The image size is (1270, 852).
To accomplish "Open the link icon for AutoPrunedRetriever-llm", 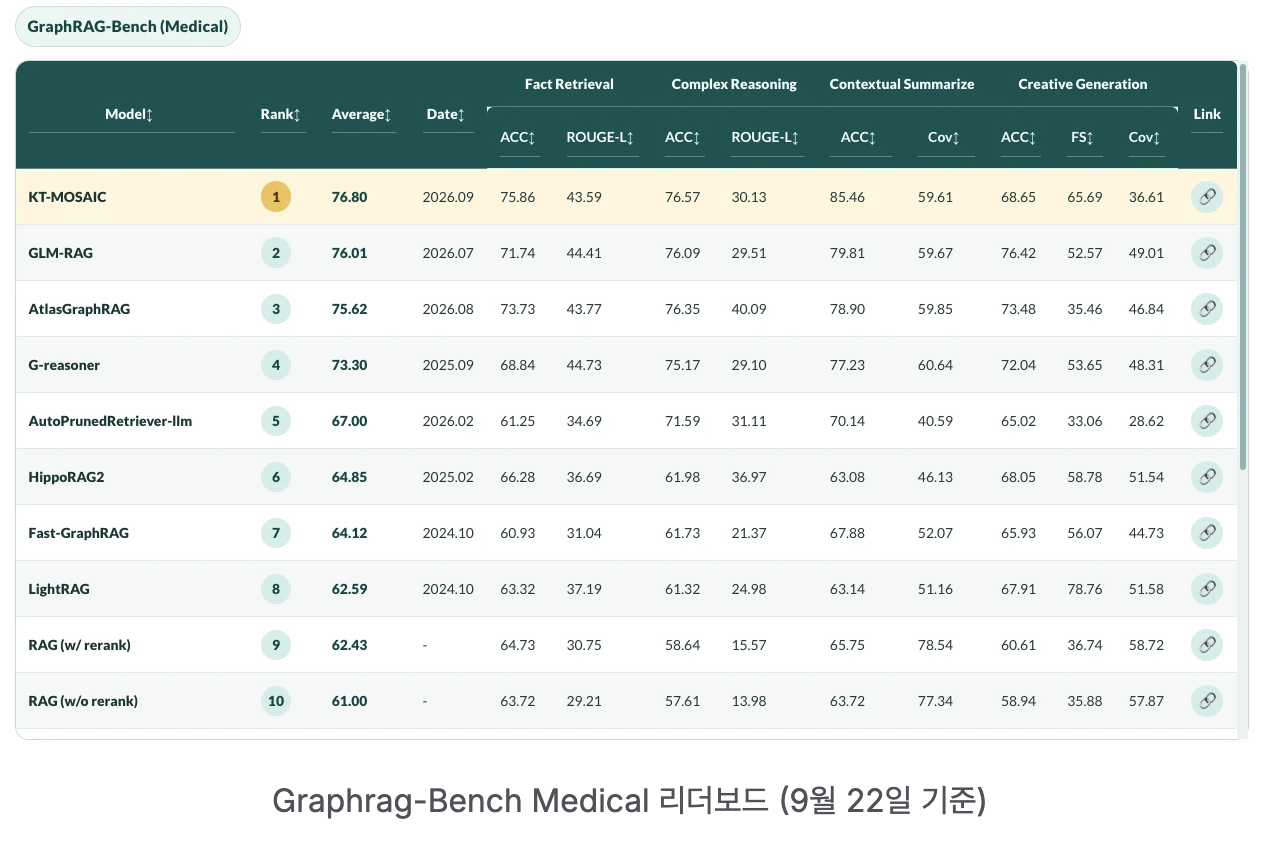I will tap(1206, 421).
